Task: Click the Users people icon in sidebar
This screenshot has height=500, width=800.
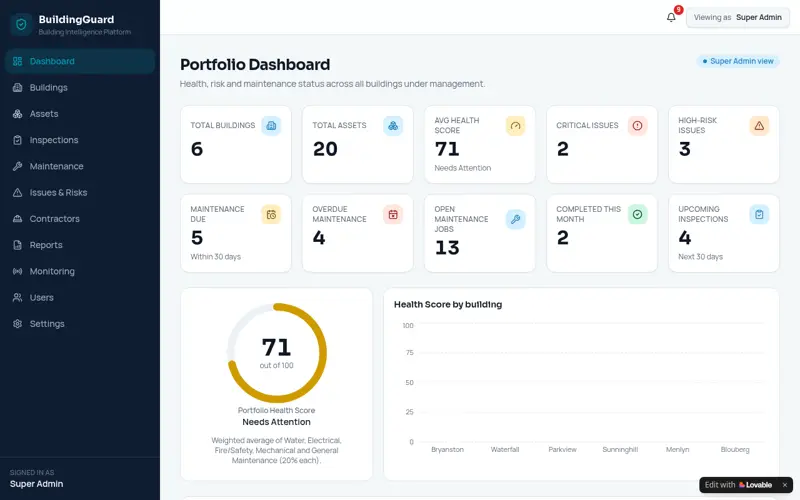Action: [x=17, y=297]
